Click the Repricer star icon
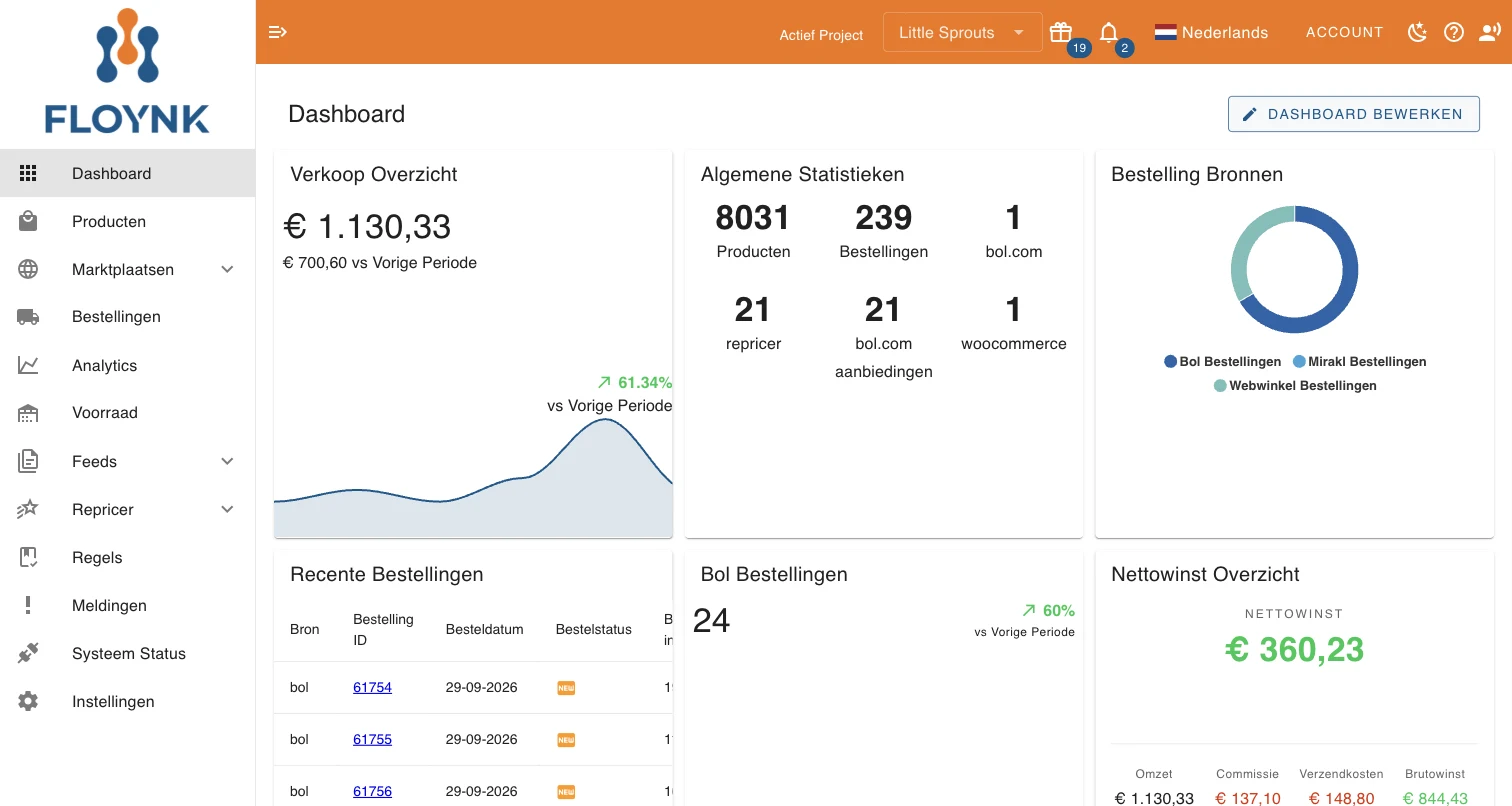 coord(28,509)
